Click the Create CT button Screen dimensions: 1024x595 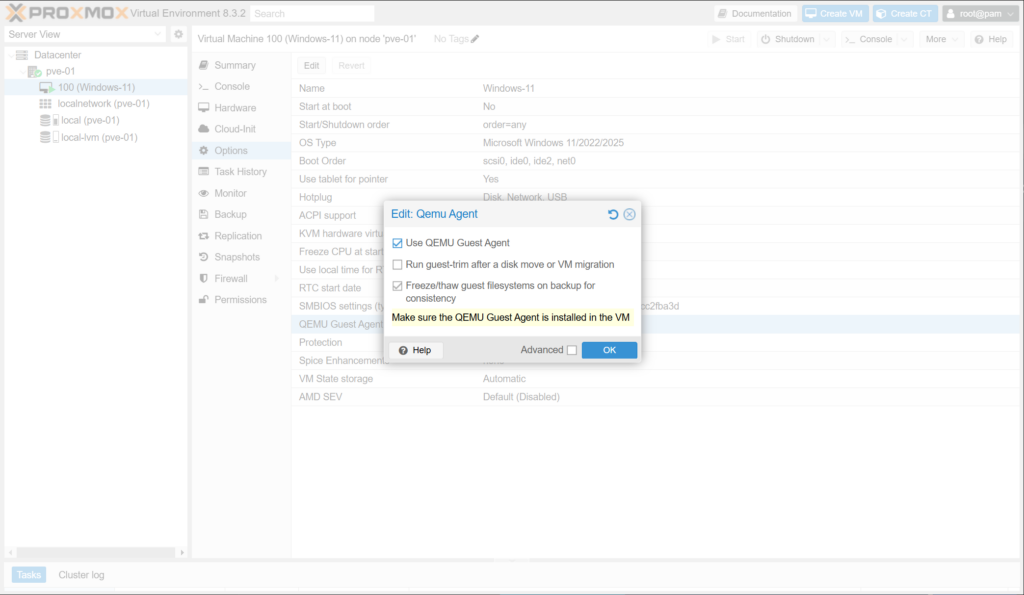click(x=904, y=13)
